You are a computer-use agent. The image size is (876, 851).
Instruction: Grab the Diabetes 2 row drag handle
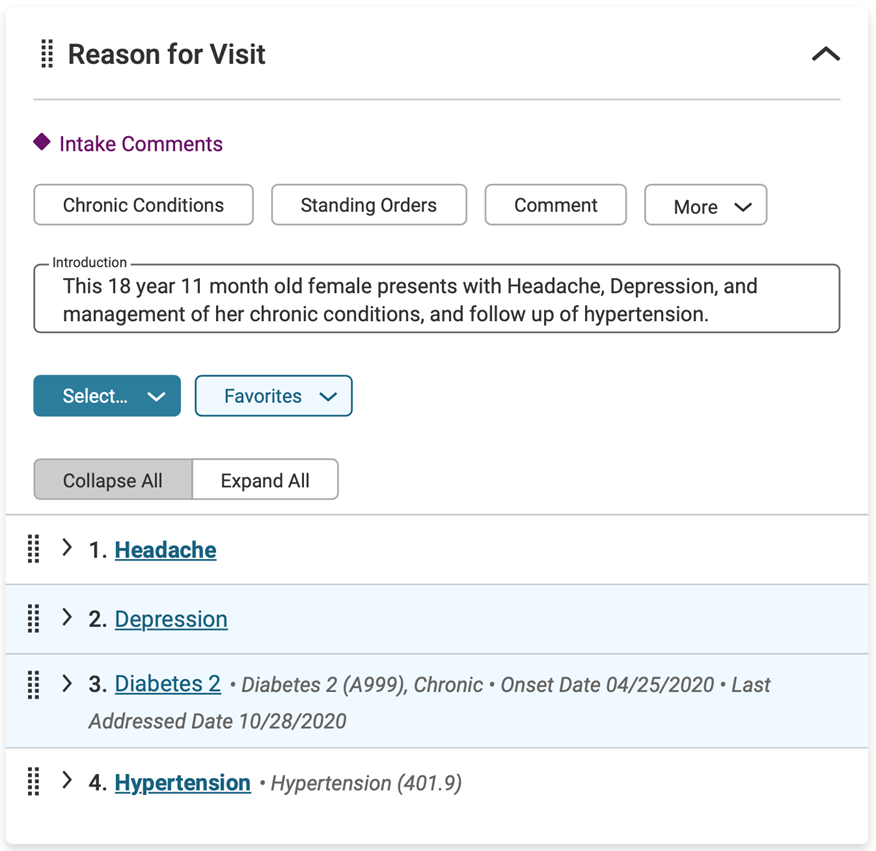(x=34, y=685)
